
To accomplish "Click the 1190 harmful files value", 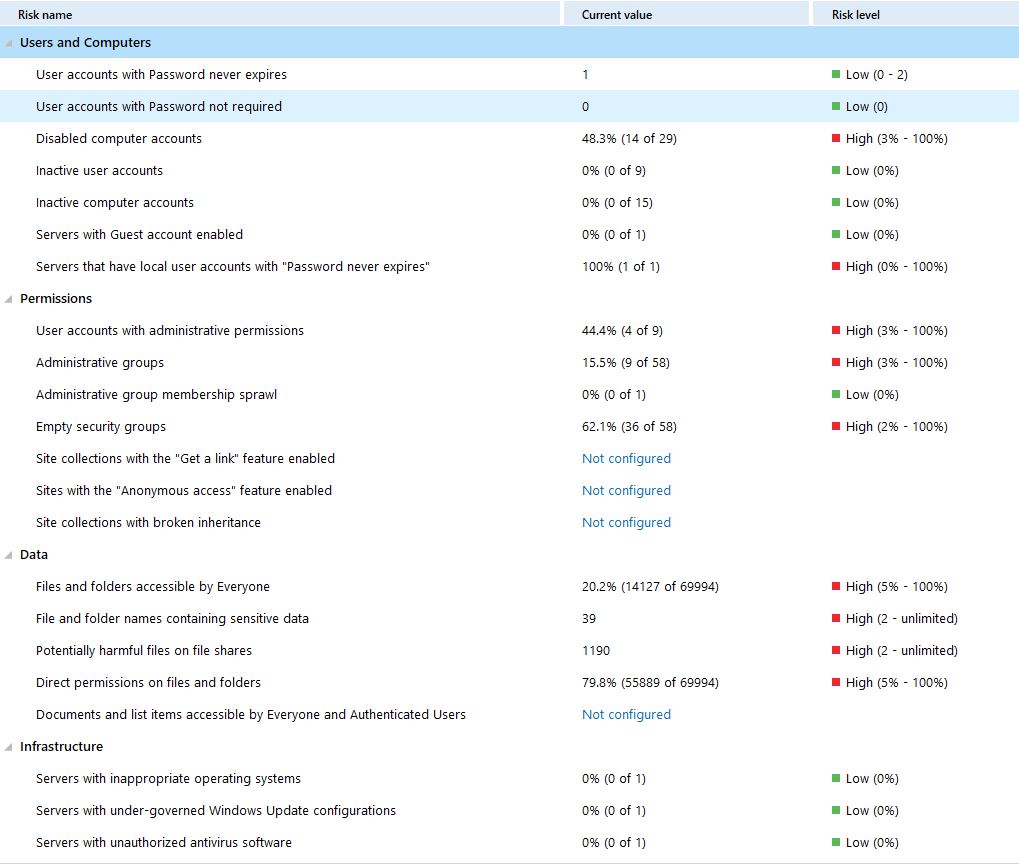I will tap(596, 650).
